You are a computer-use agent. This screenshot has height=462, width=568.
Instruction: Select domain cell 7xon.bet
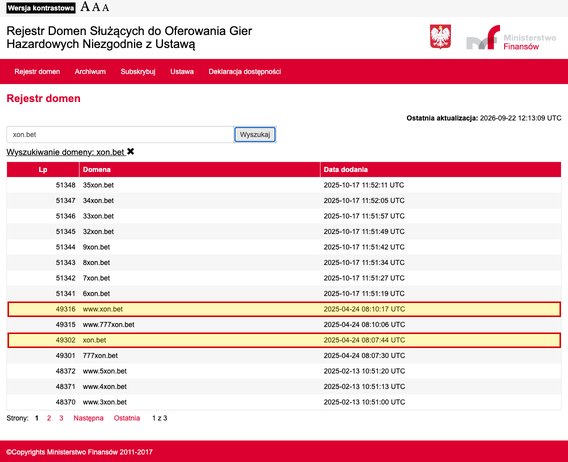tap(96, 278)
